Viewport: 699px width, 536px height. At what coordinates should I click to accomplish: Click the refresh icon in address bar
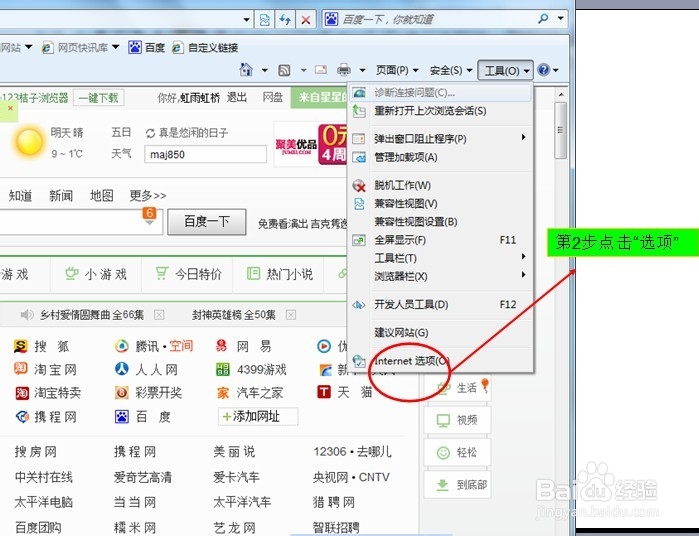(285, 20)
